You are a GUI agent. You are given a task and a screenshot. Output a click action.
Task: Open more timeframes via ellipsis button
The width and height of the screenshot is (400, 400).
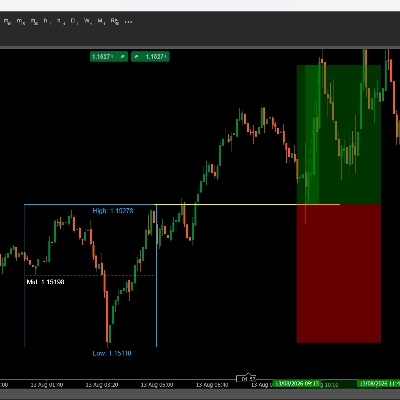128,22
